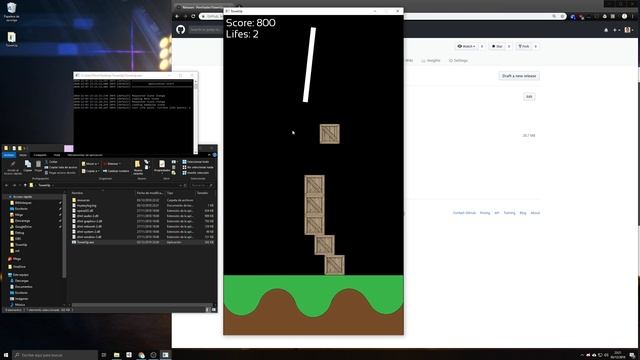The image size is (640, 360).
Task: Click the taskbar search box
Action: click(x=55, y=355)
